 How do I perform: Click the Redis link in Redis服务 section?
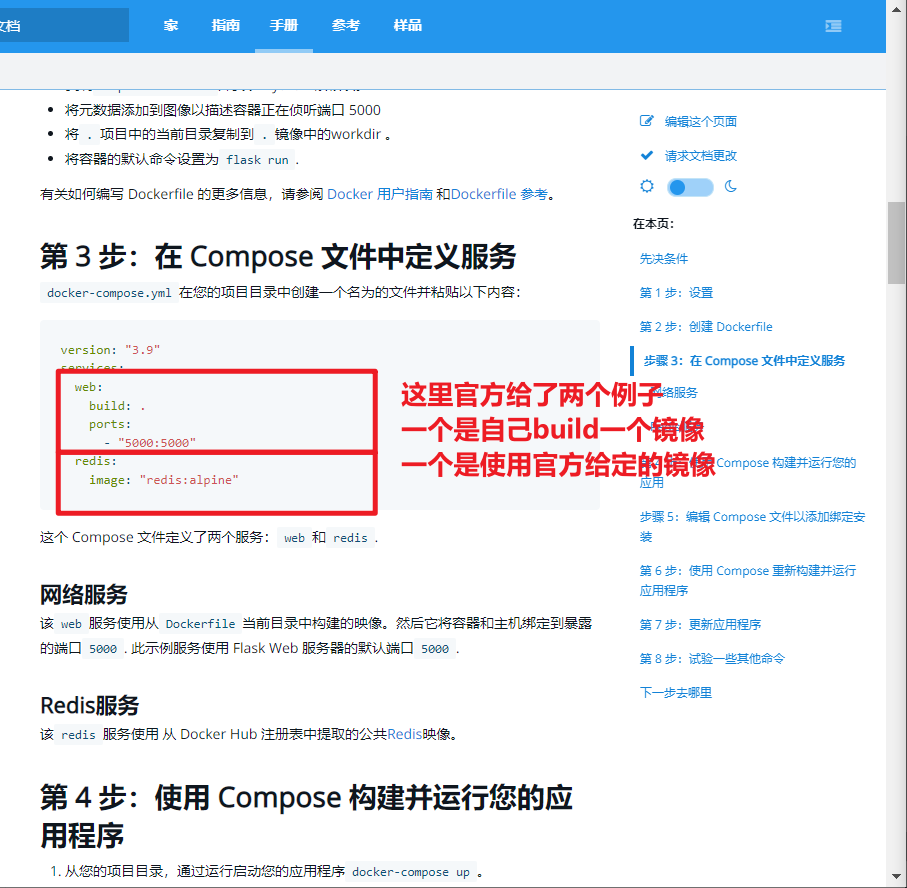(x=404, y=734)
